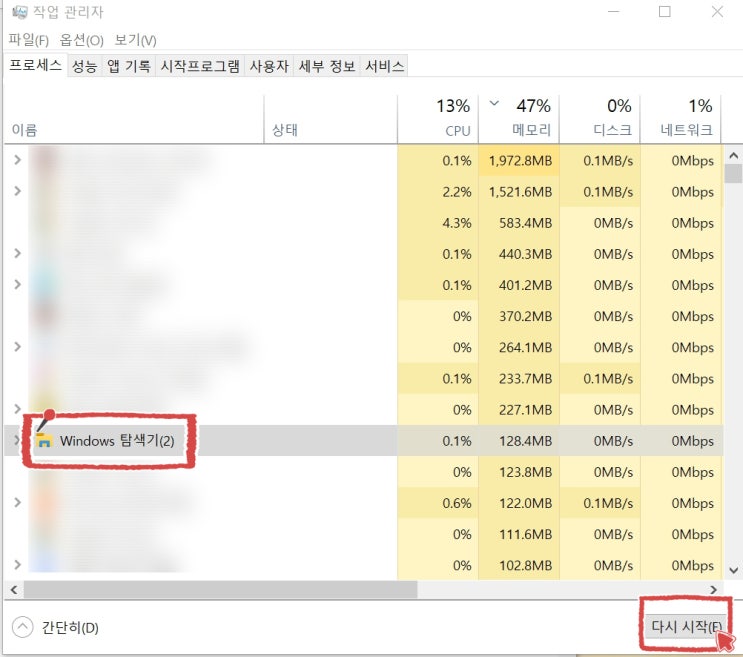Image resolution: width=743 pixels, height=657 pixels.
Task: Switch to the 서비스 tab
Action: (384, 66)
